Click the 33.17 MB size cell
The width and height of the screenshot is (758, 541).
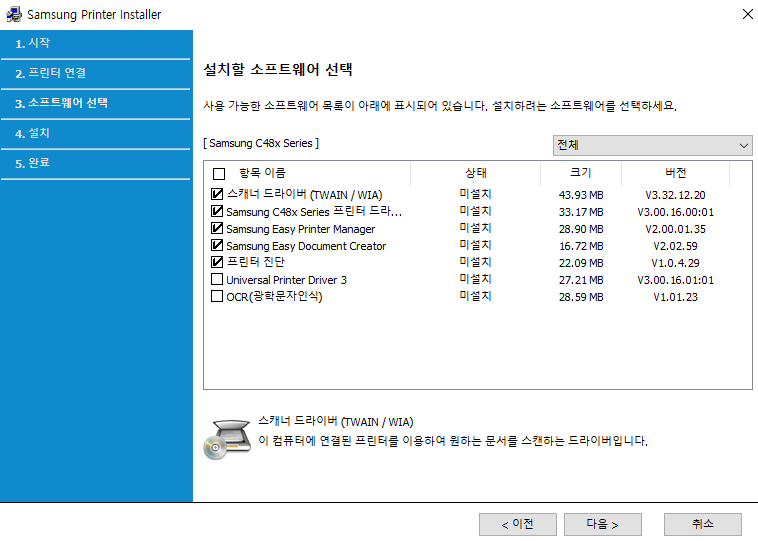pyautogui.click(x=581, y=212)
